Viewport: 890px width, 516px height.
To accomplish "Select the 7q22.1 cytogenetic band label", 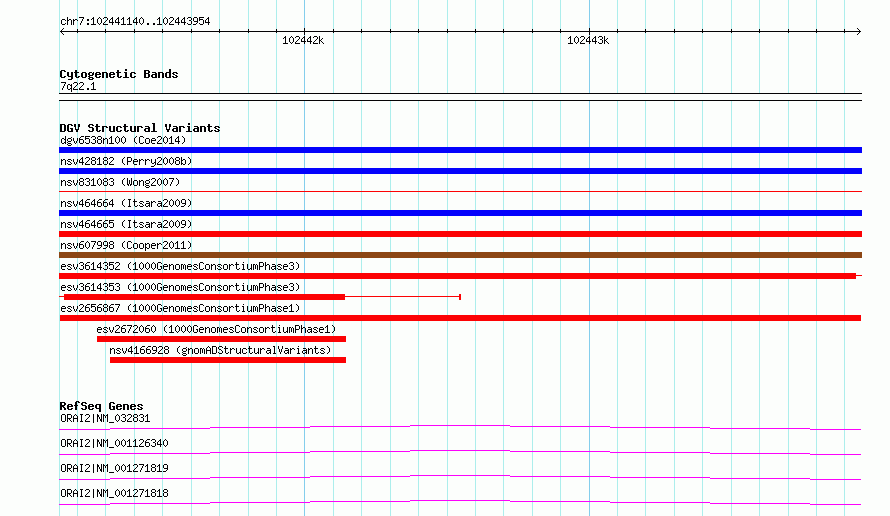I will tap(78, 86).
